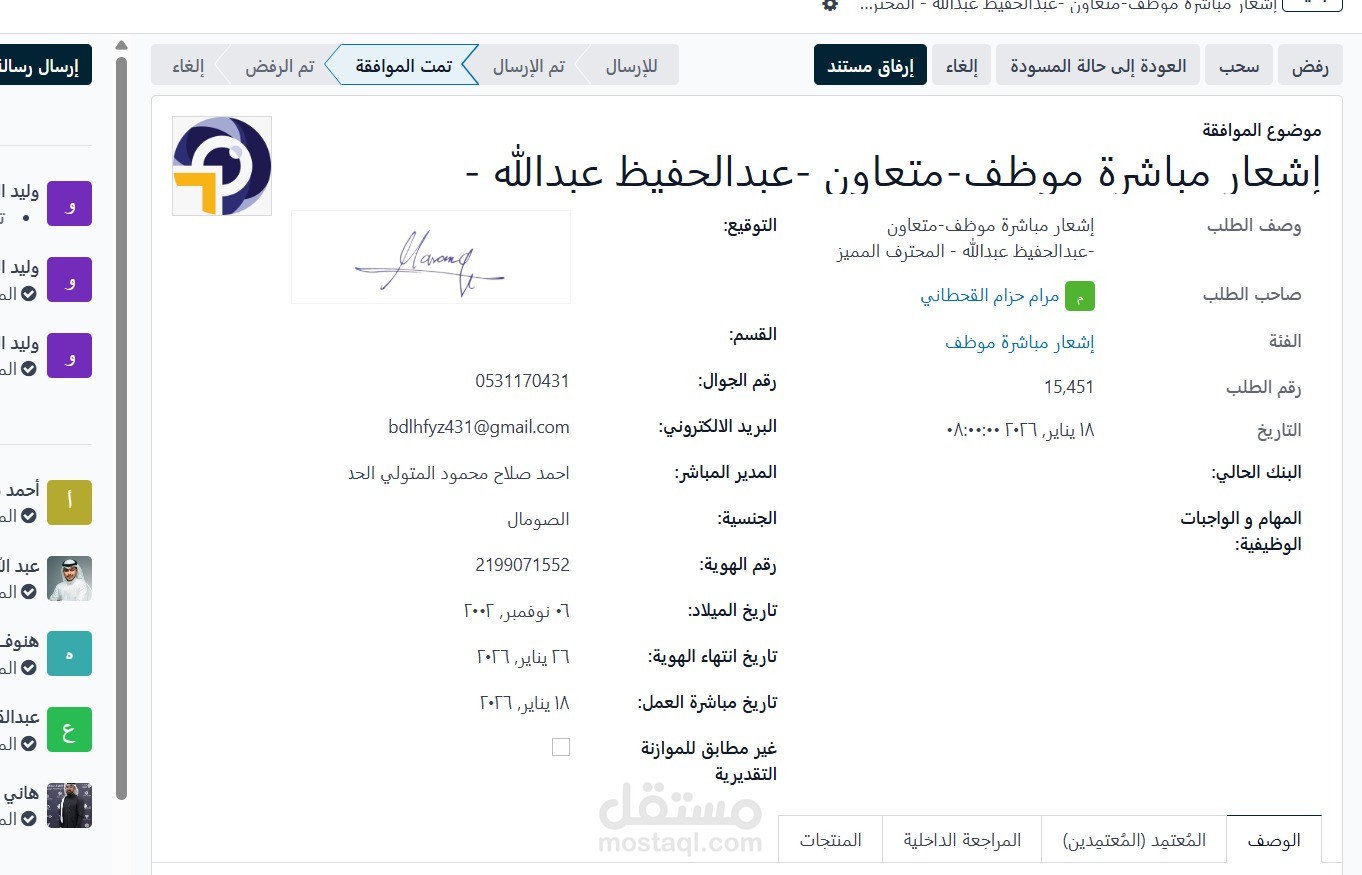This screenshot has width=1362, height=875.
Task: Click the mobile number 0531170431
Action: [522, 381]
